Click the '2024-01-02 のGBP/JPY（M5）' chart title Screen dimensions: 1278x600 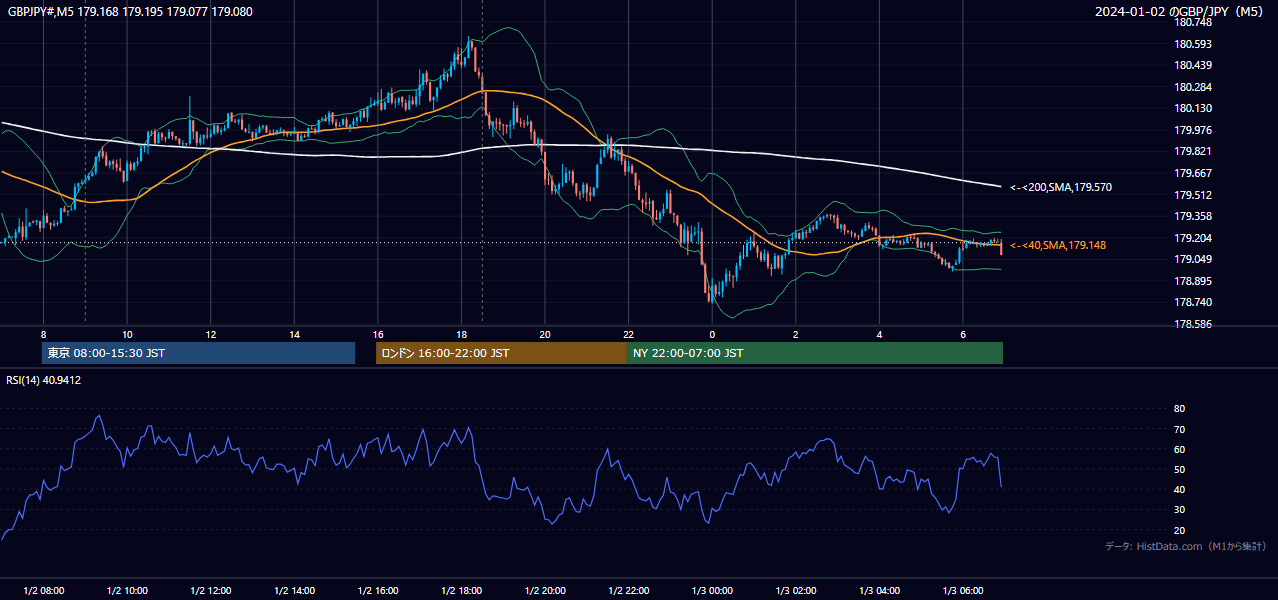tap(1180, 11)
